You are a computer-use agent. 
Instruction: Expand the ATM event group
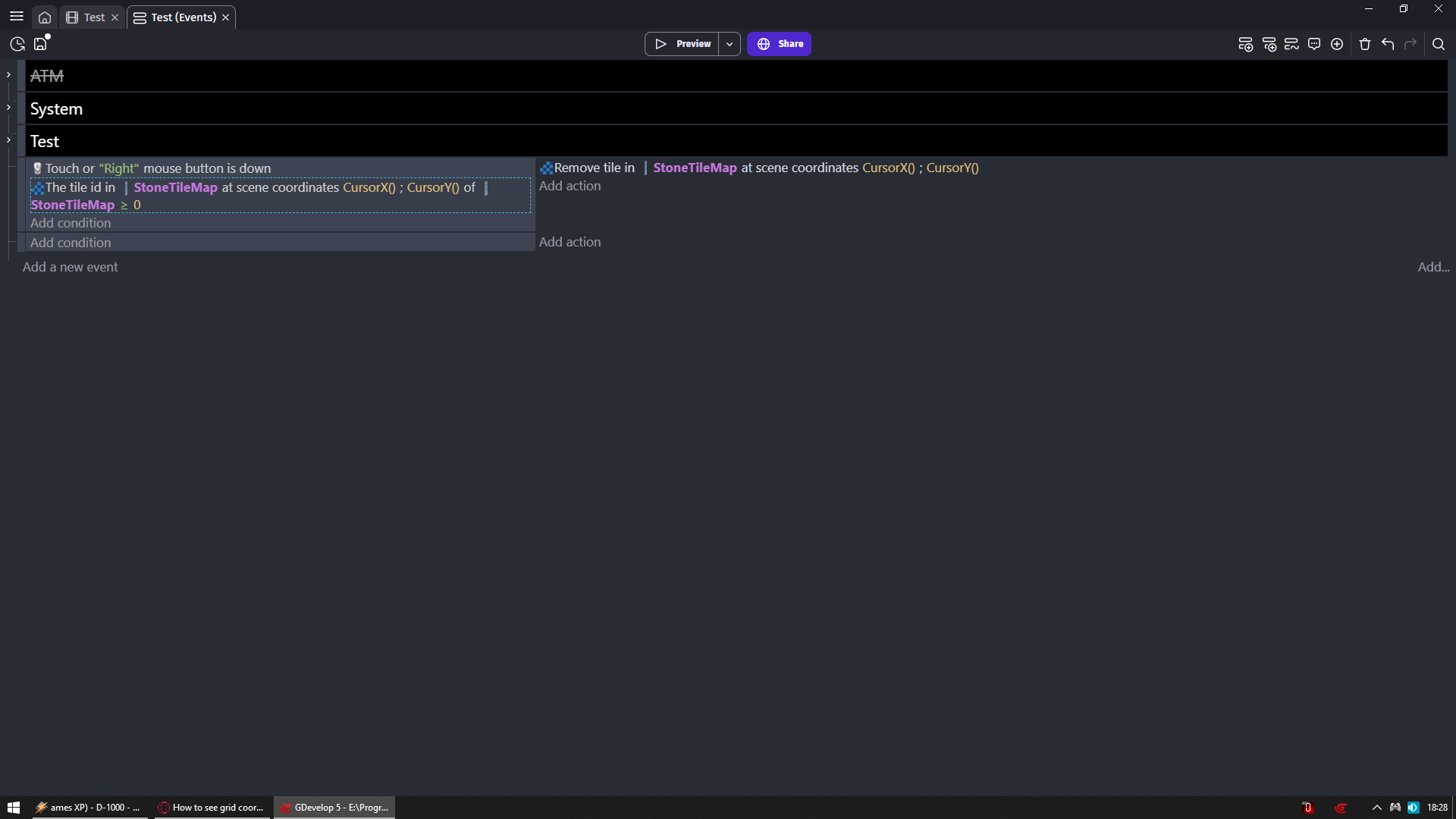click(8, 74)
